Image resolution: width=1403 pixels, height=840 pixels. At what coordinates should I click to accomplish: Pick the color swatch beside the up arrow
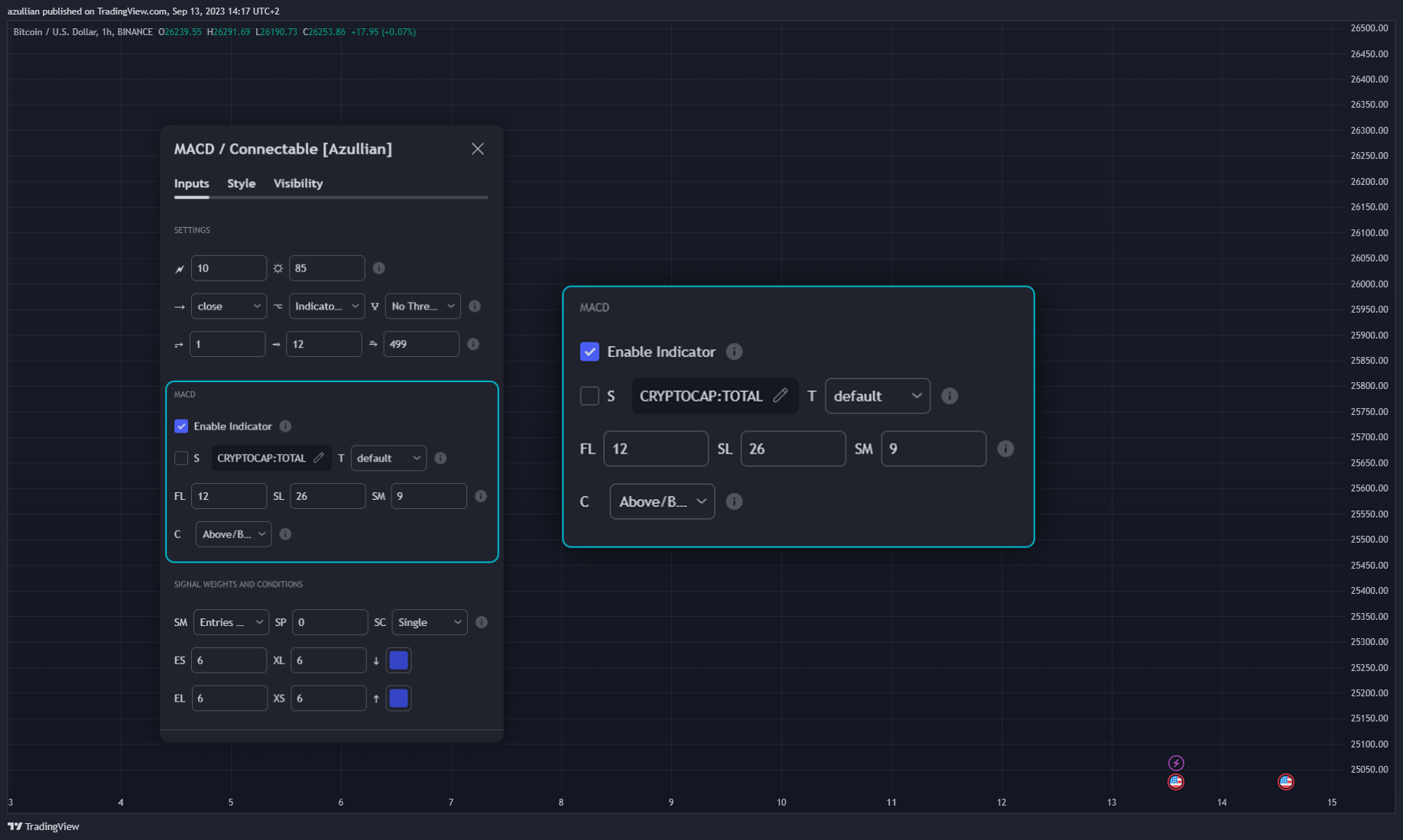(x=399, y=699)
